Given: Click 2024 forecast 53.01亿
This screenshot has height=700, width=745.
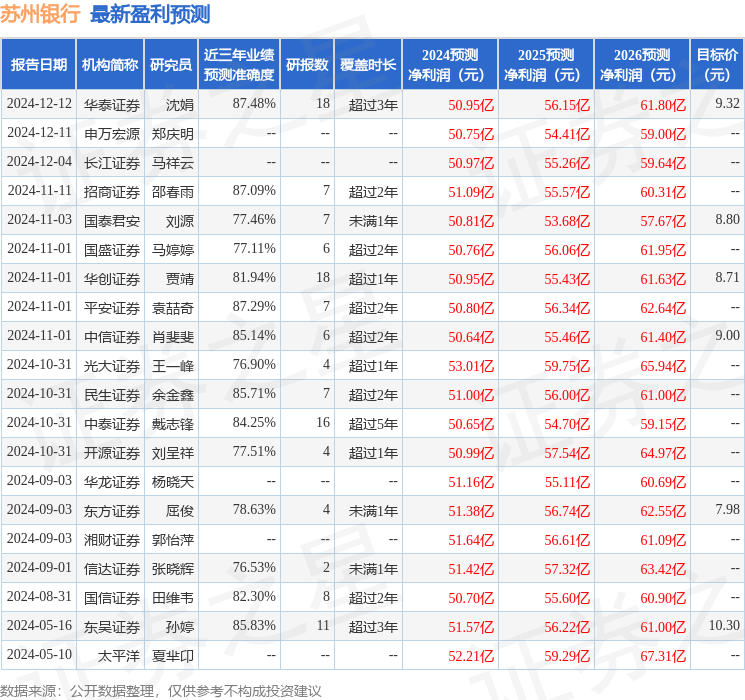Looking at the screenshot, I should coord(471,366).
